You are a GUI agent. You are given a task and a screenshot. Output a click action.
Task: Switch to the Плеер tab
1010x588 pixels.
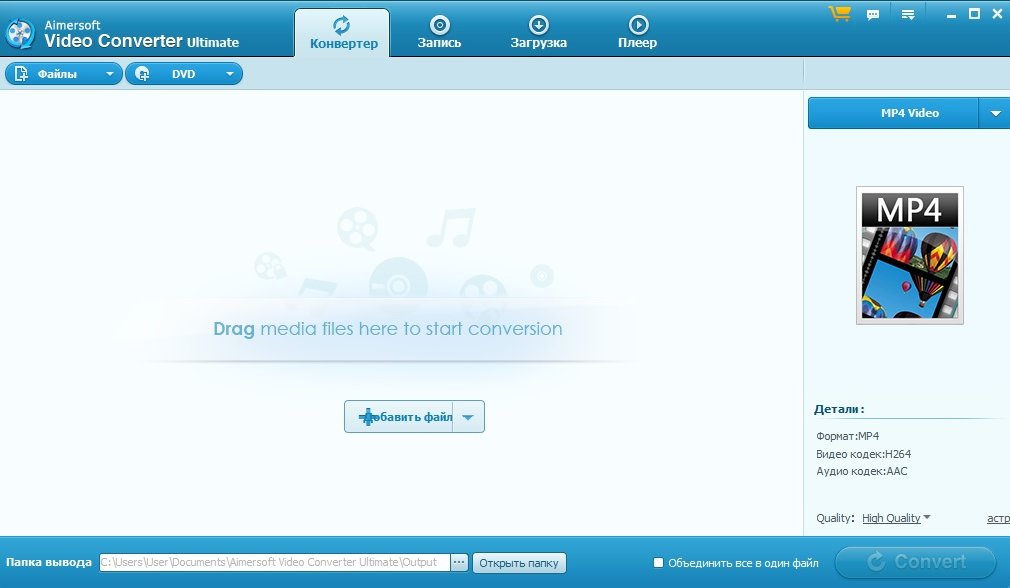point(638,33)
